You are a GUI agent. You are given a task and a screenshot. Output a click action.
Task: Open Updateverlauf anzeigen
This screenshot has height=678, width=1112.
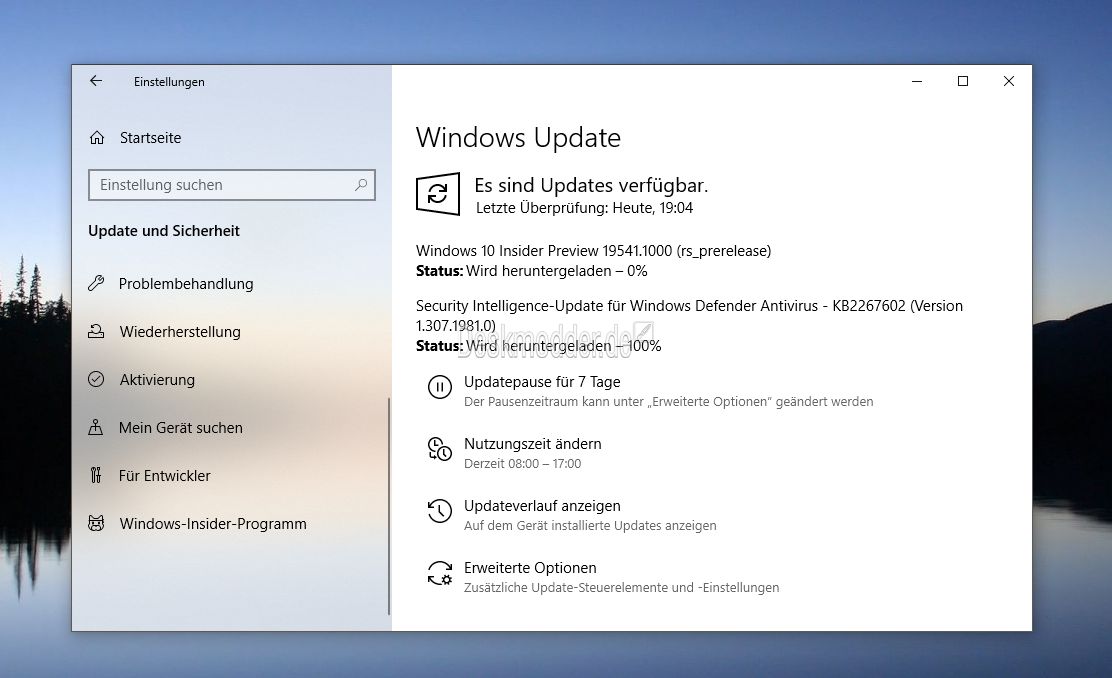tap(542, 506)
